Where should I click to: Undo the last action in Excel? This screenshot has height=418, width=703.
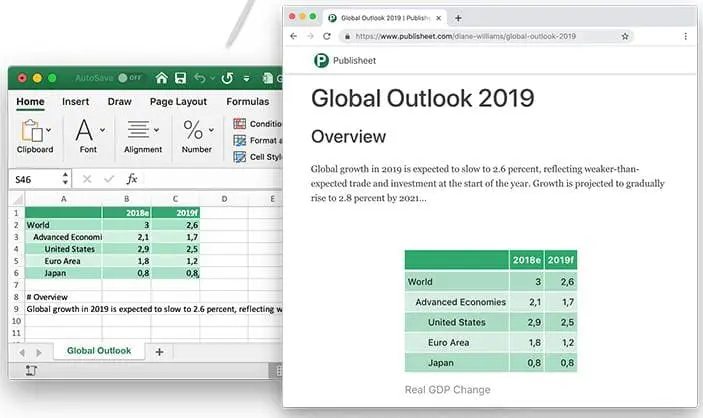tap(200, 78)
